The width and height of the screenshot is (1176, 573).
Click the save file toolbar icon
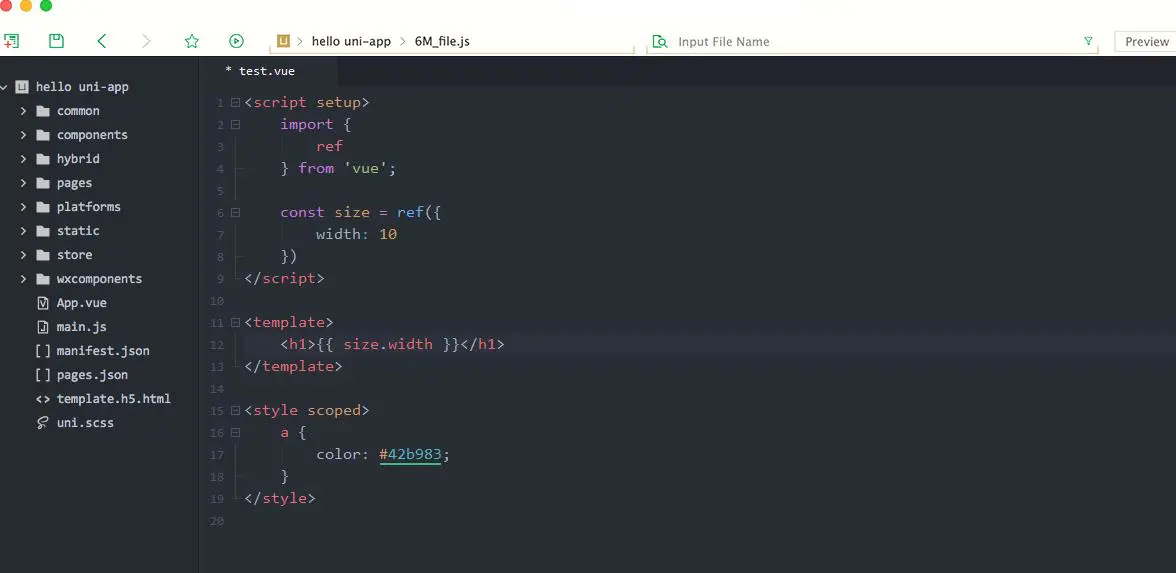point(56,41)
